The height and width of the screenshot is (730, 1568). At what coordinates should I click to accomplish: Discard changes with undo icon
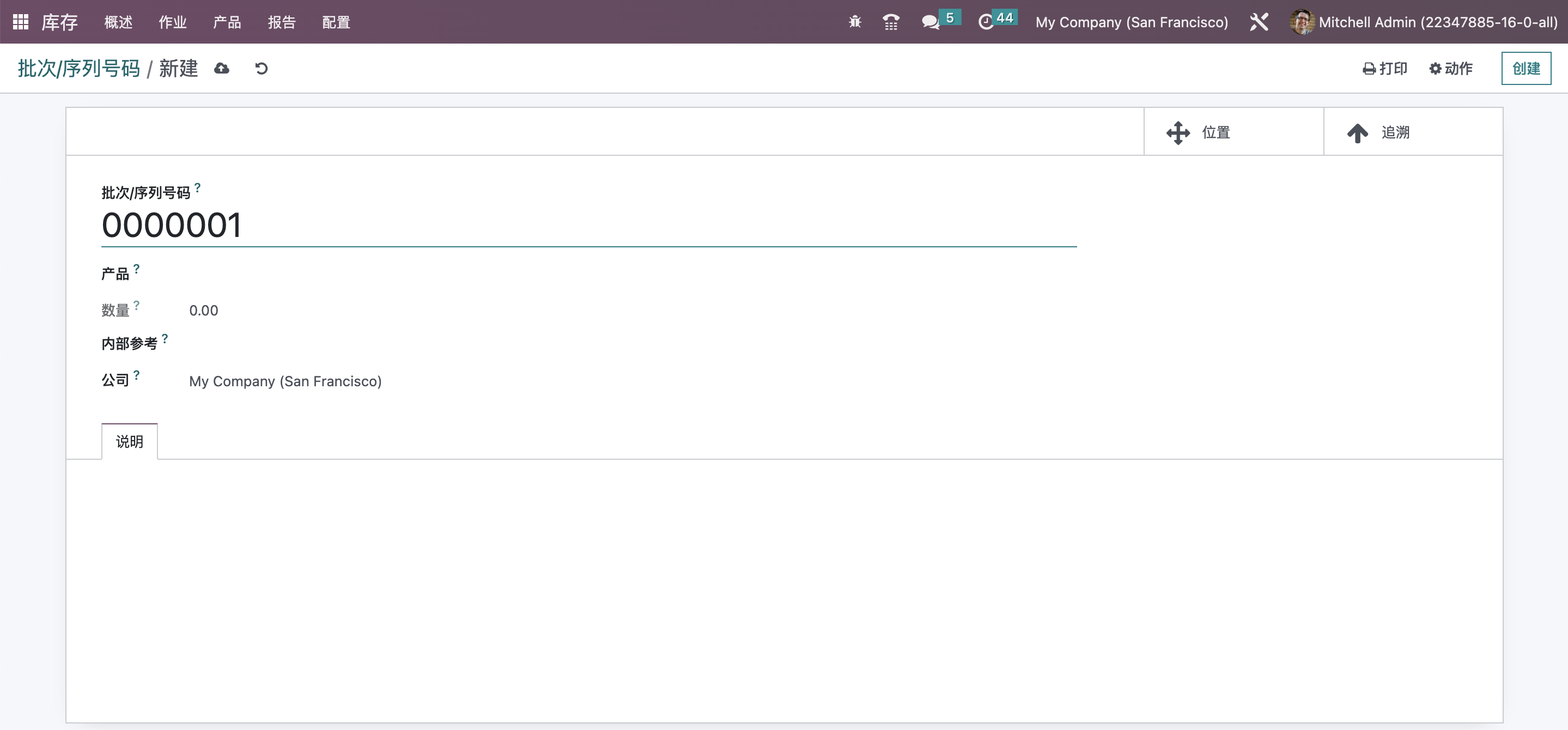(x=261, y=68)
